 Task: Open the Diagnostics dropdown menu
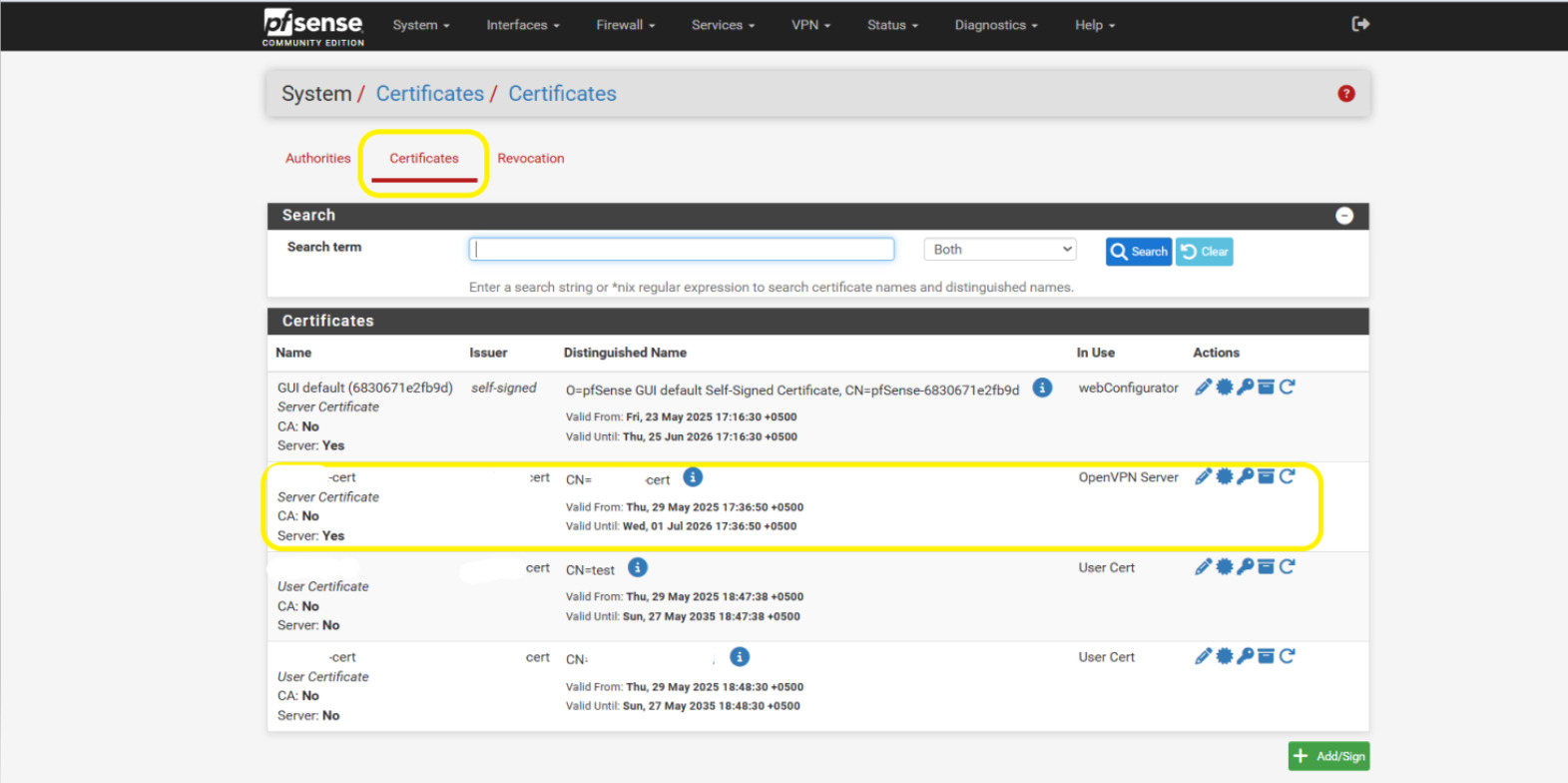click(995, 25)
